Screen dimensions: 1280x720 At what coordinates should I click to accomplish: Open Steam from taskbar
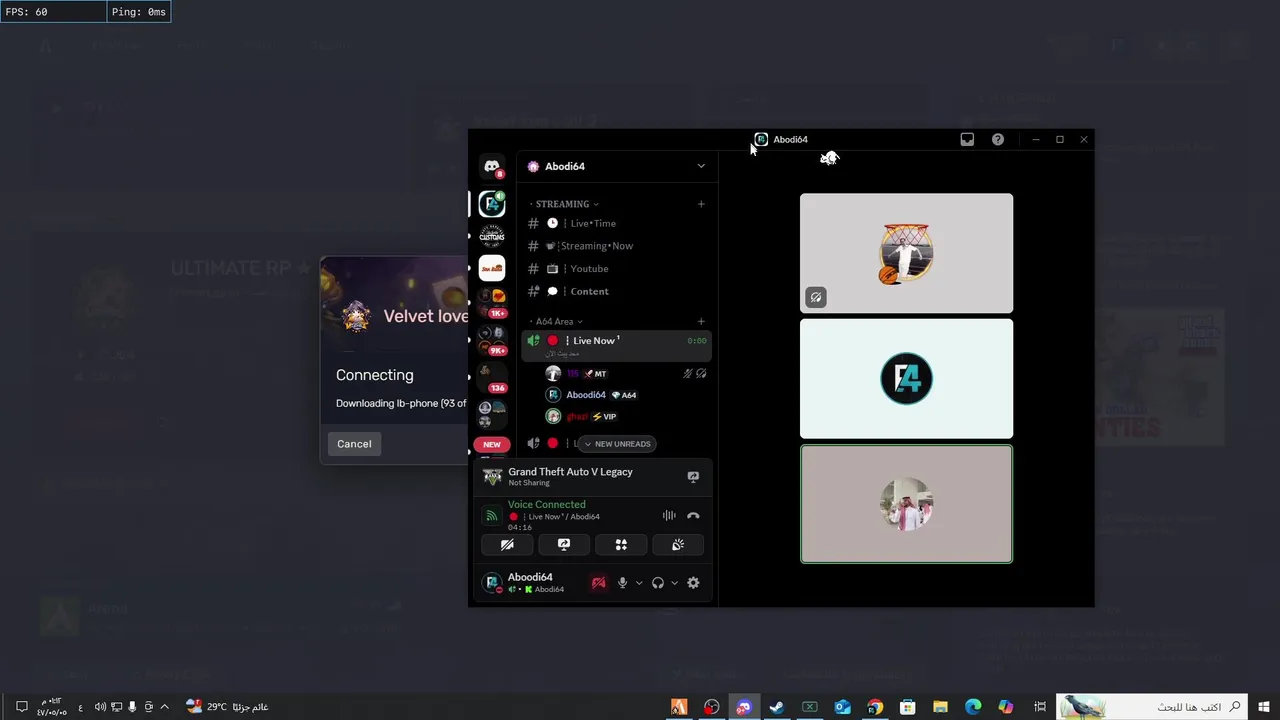coord(776,707)
